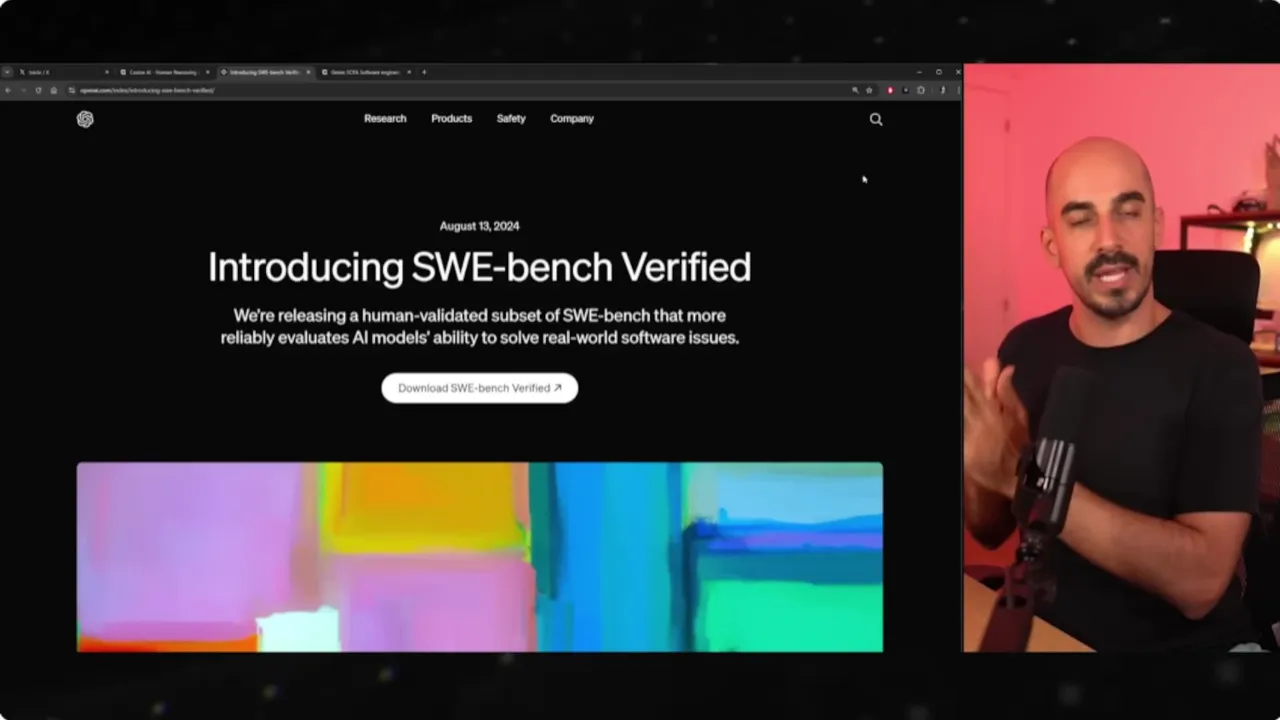Click the August 13, 2024 date
This screenshot has width=1280, height=720.
click(480, 226)
